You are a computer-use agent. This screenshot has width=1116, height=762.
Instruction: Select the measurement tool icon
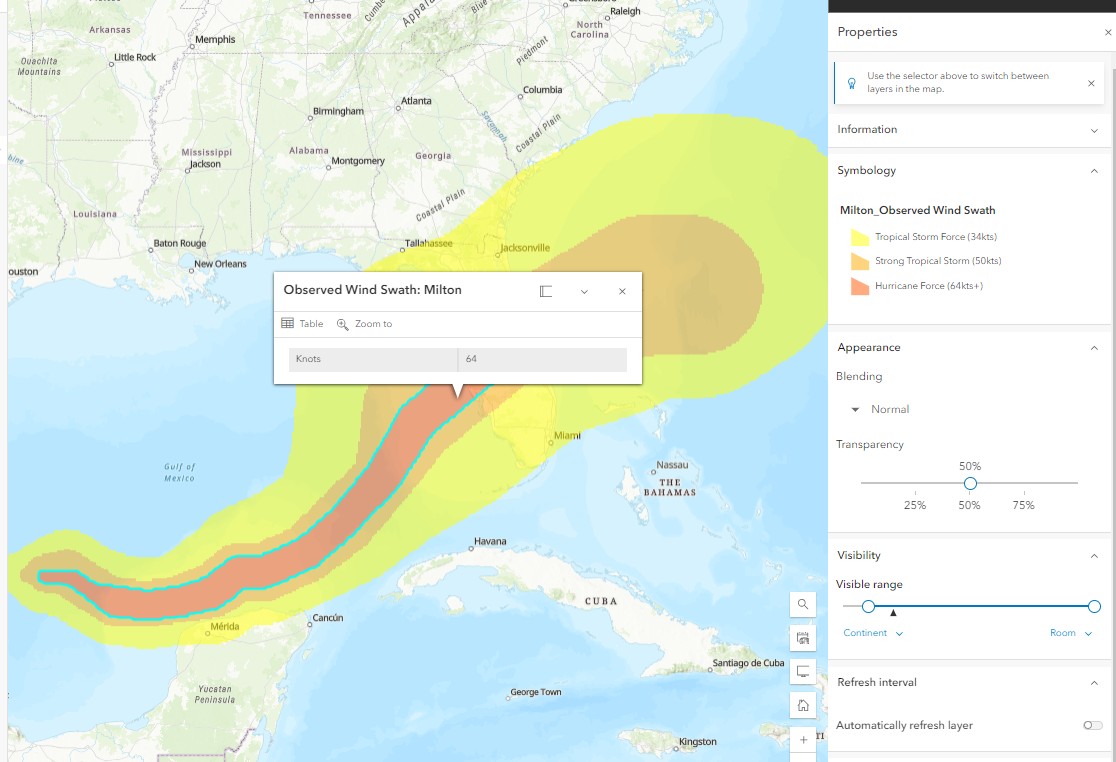click(x=803, y=671)
